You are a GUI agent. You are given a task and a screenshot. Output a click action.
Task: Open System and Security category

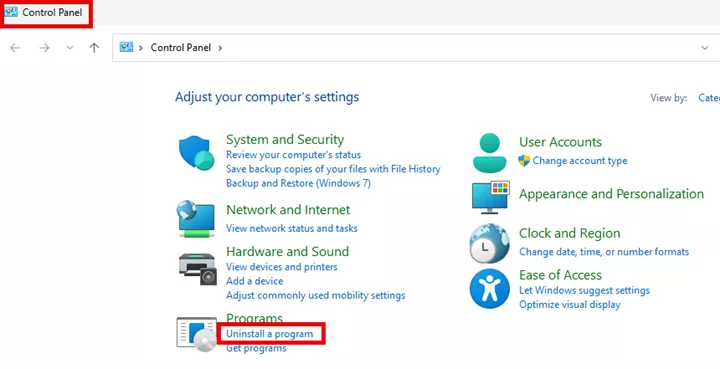point(285,140)
